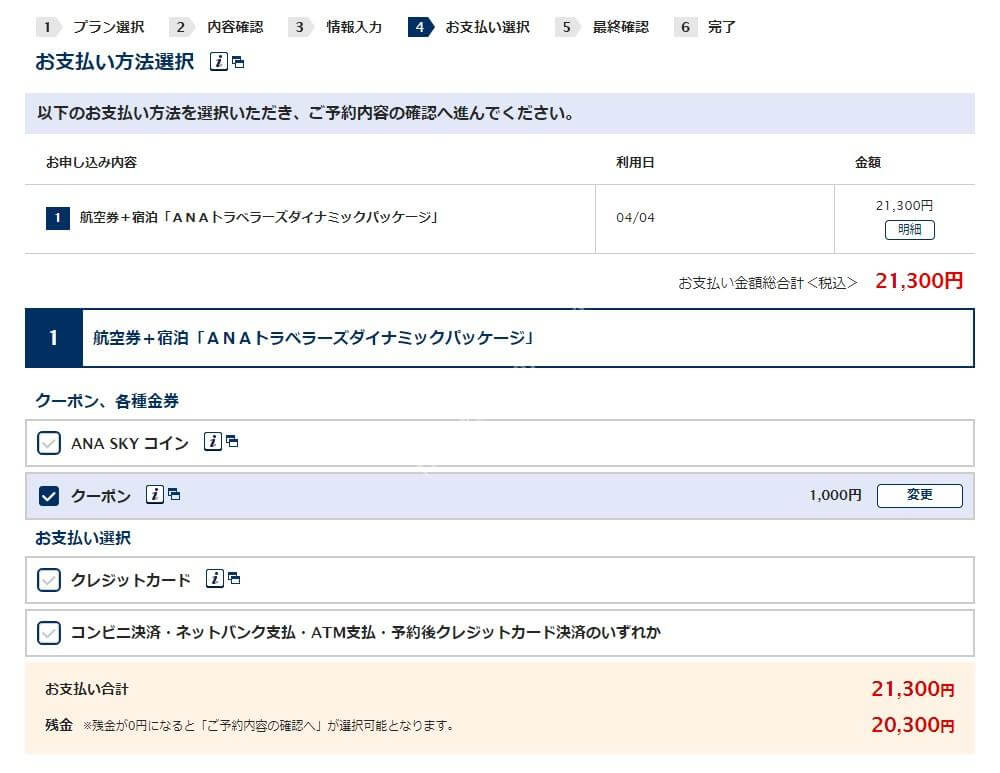Open new-window icon beside お支払い方法選択 heading

(x=238, y=63)
